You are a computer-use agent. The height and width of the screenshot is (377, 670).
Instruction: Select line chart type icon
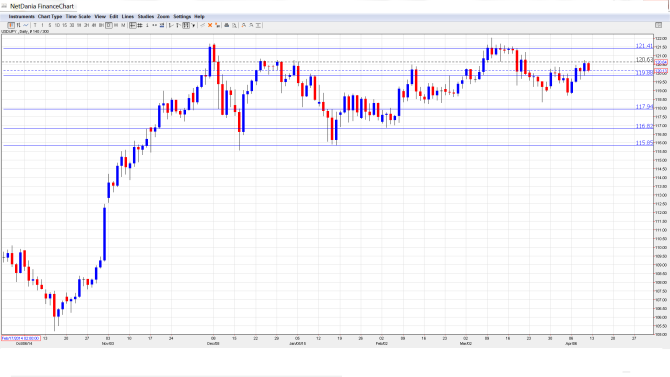[26, 25]
